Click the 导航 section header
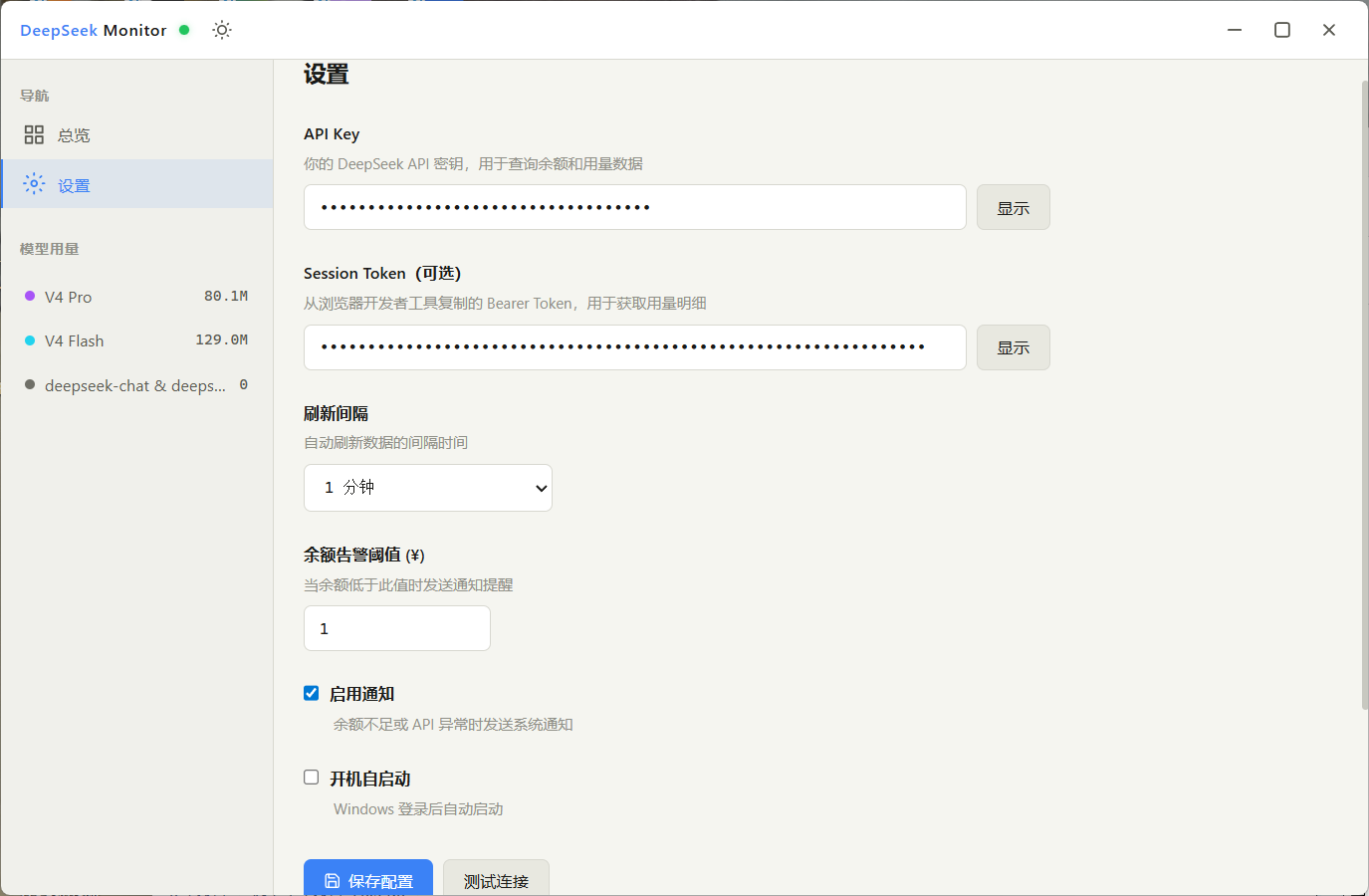Screen dimensions: 1369x896 click(x=35, y=96)
